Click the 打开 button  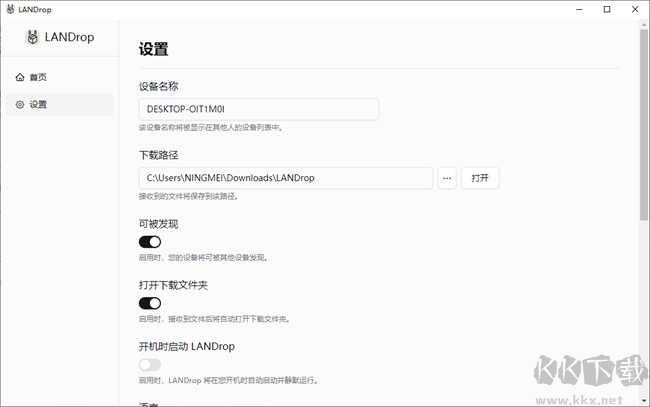tap(480, 178)
